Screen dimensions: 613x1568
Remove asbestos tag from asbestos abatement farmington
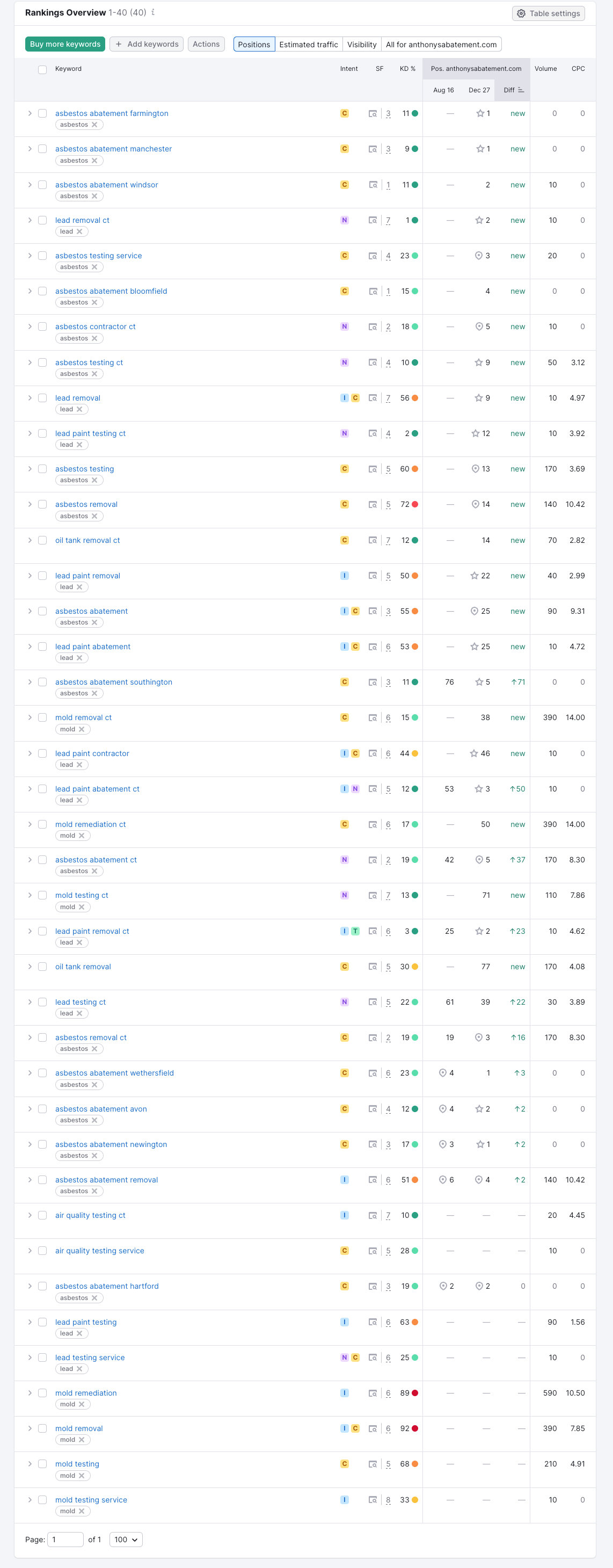point(94,125)
